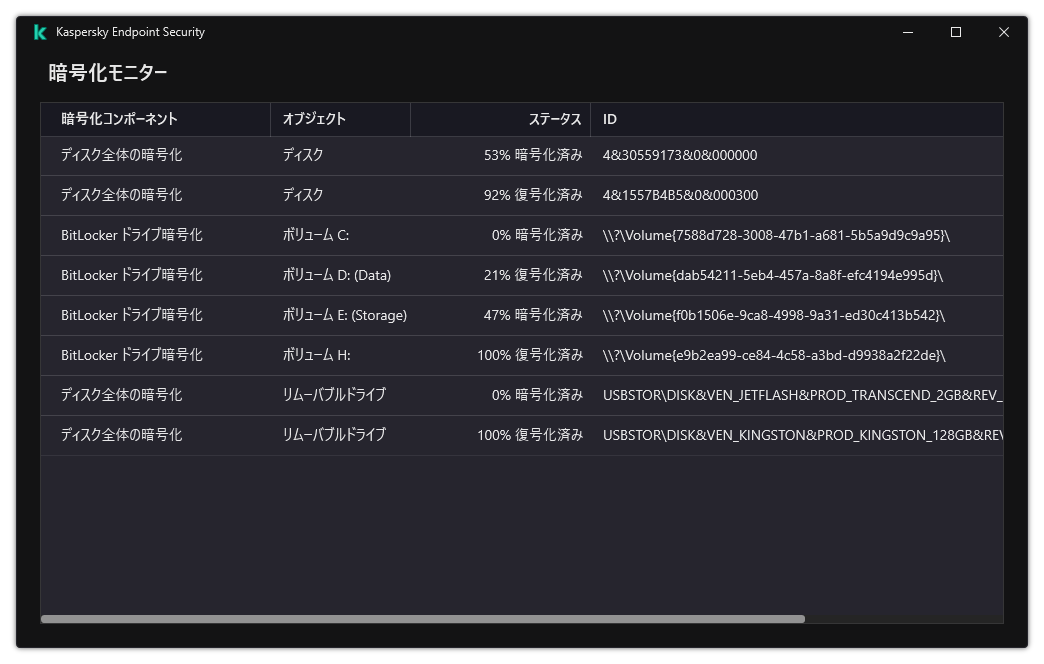Select the リムーバブルドライブ row at 0% 暗号化済み

tap(300, 395)
